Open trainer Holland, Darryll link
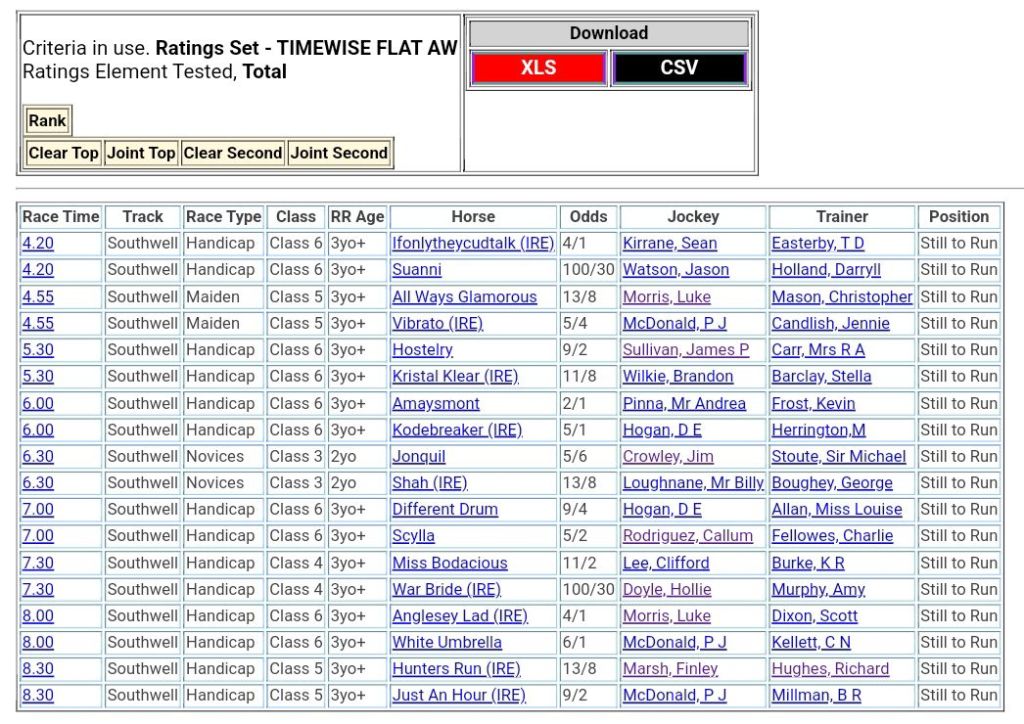The height and width of the screenshot is (724, 1024). pos(825,270)
